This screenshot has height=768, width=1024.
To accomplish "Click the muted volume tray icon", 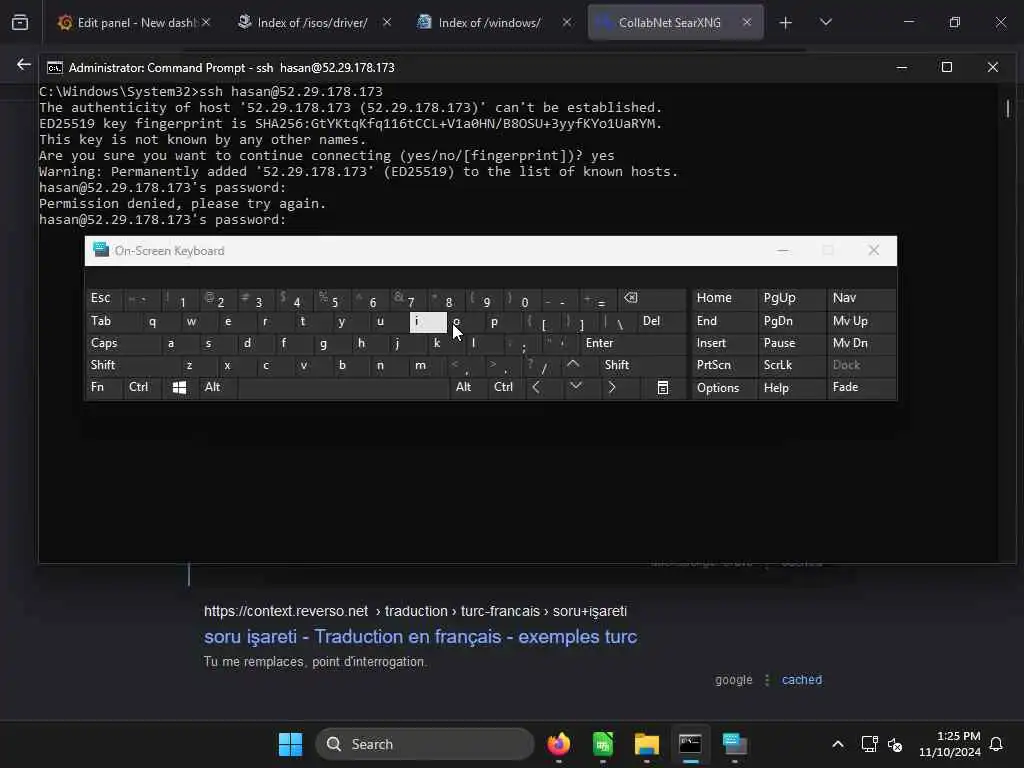I will tap(895, 744).
